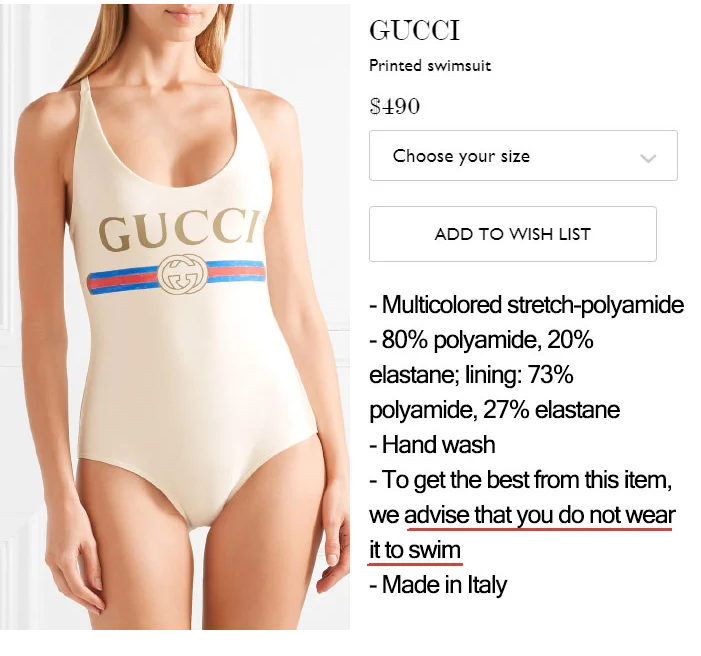Click the chevron arrow in size selector
This screenshot has height=656, width=701.
(x=648, y=158)
